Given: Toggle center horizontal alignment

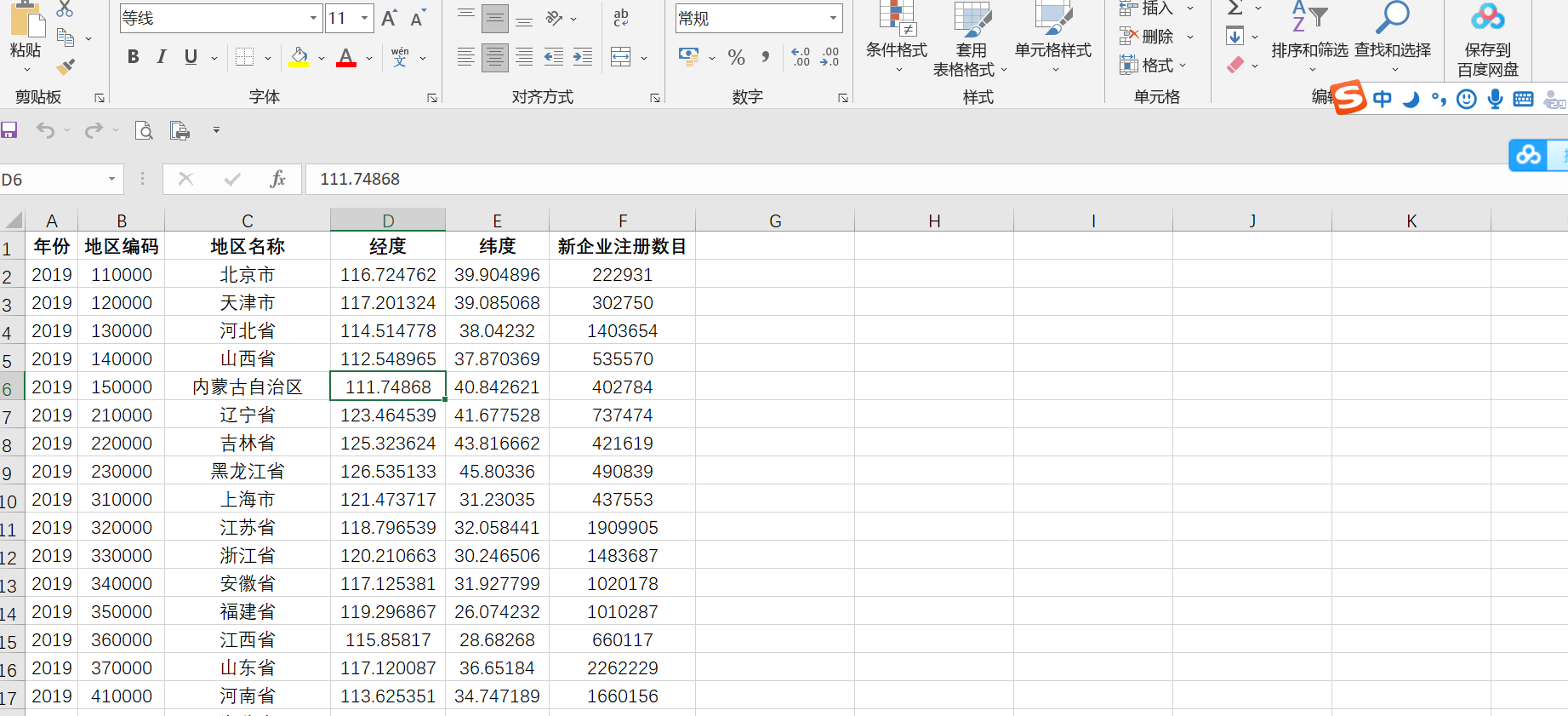Looking at the screenshot, I should [x=495, y=57].
